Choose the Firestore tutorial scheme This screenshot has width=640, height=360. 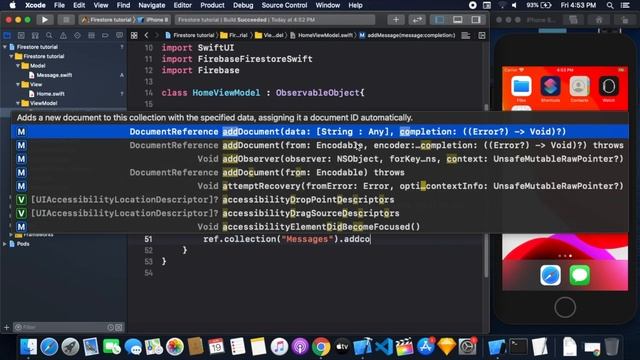pos(107,20)
